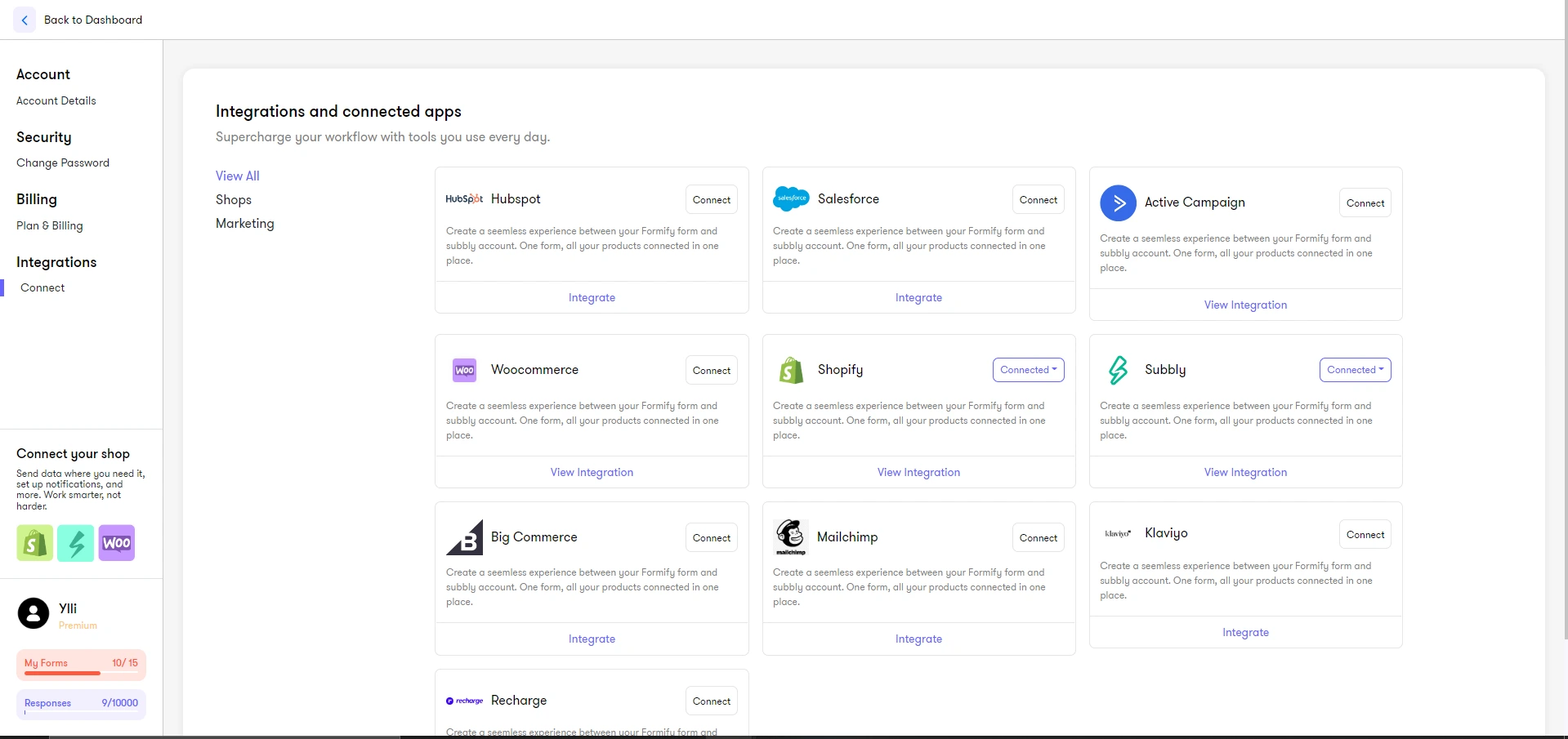Click the Subbly bolt icon in sidebar
The height and width of the screenshot is (739, 1568).
(x=76, y=543)
